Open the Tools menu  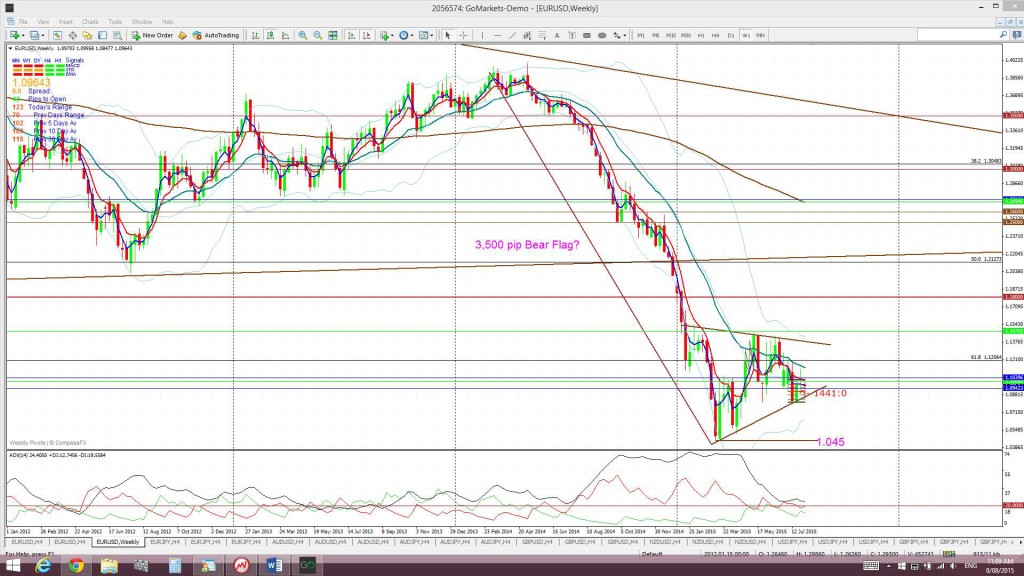click(115, 22)
